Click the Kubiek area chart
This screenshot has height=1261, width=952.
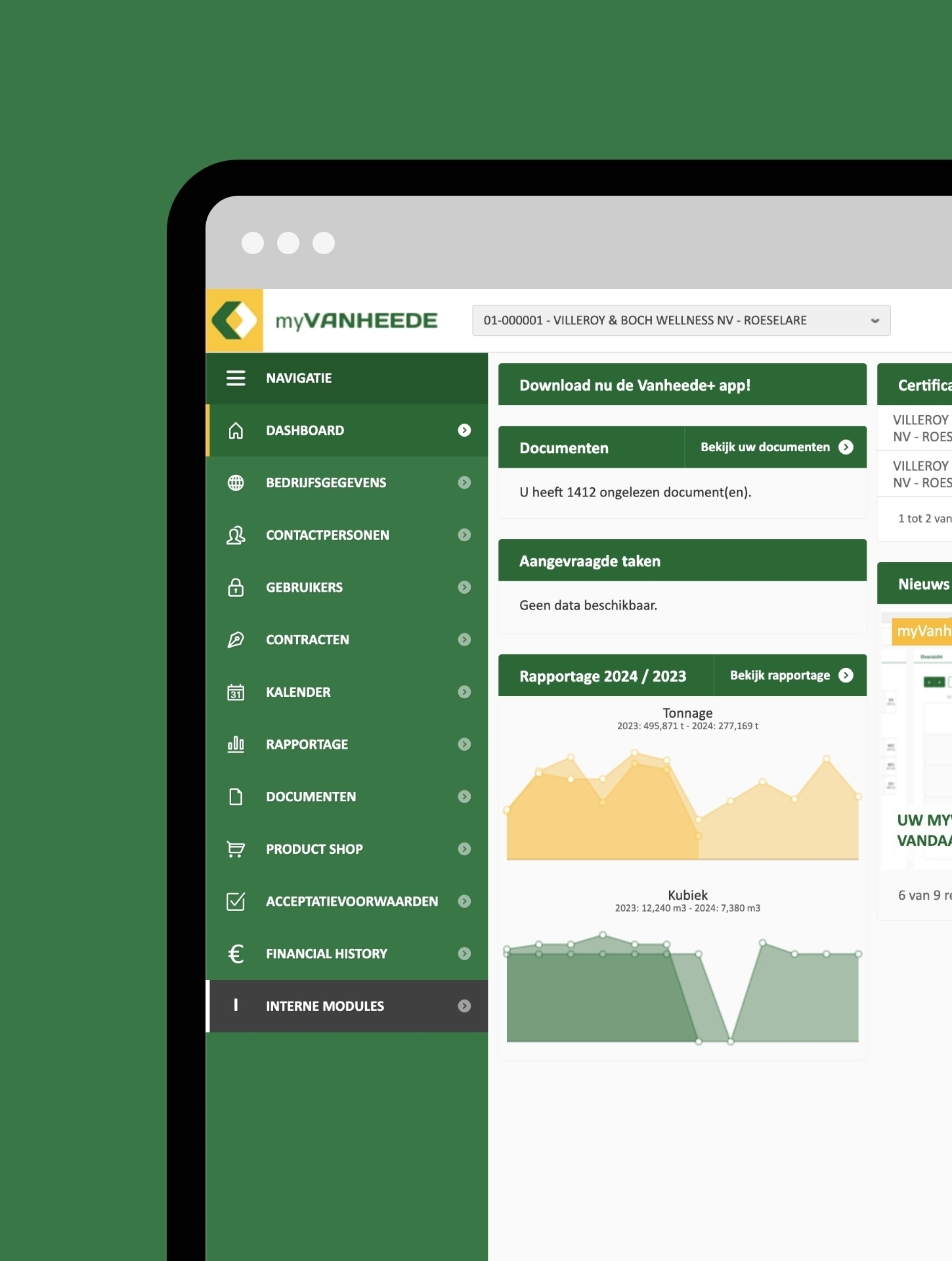(x=682, y=987)
